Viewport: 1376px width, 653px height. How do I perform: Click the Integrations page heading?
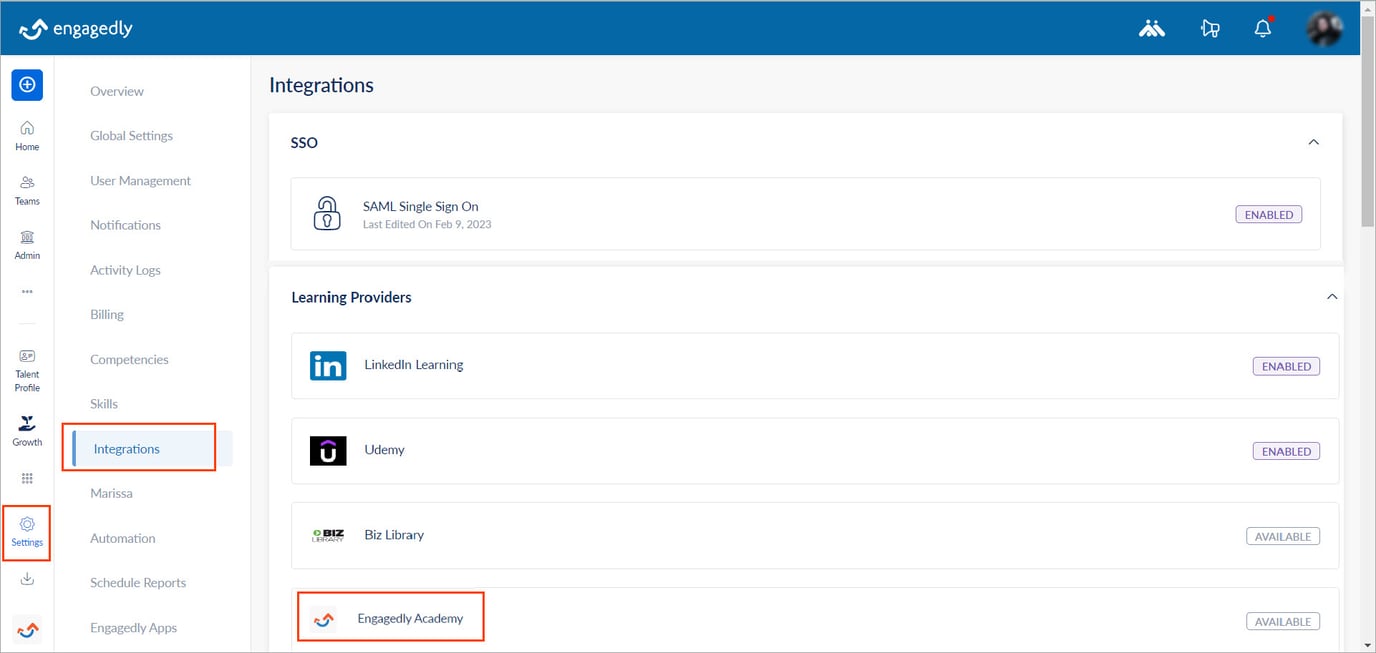[321, 85]
